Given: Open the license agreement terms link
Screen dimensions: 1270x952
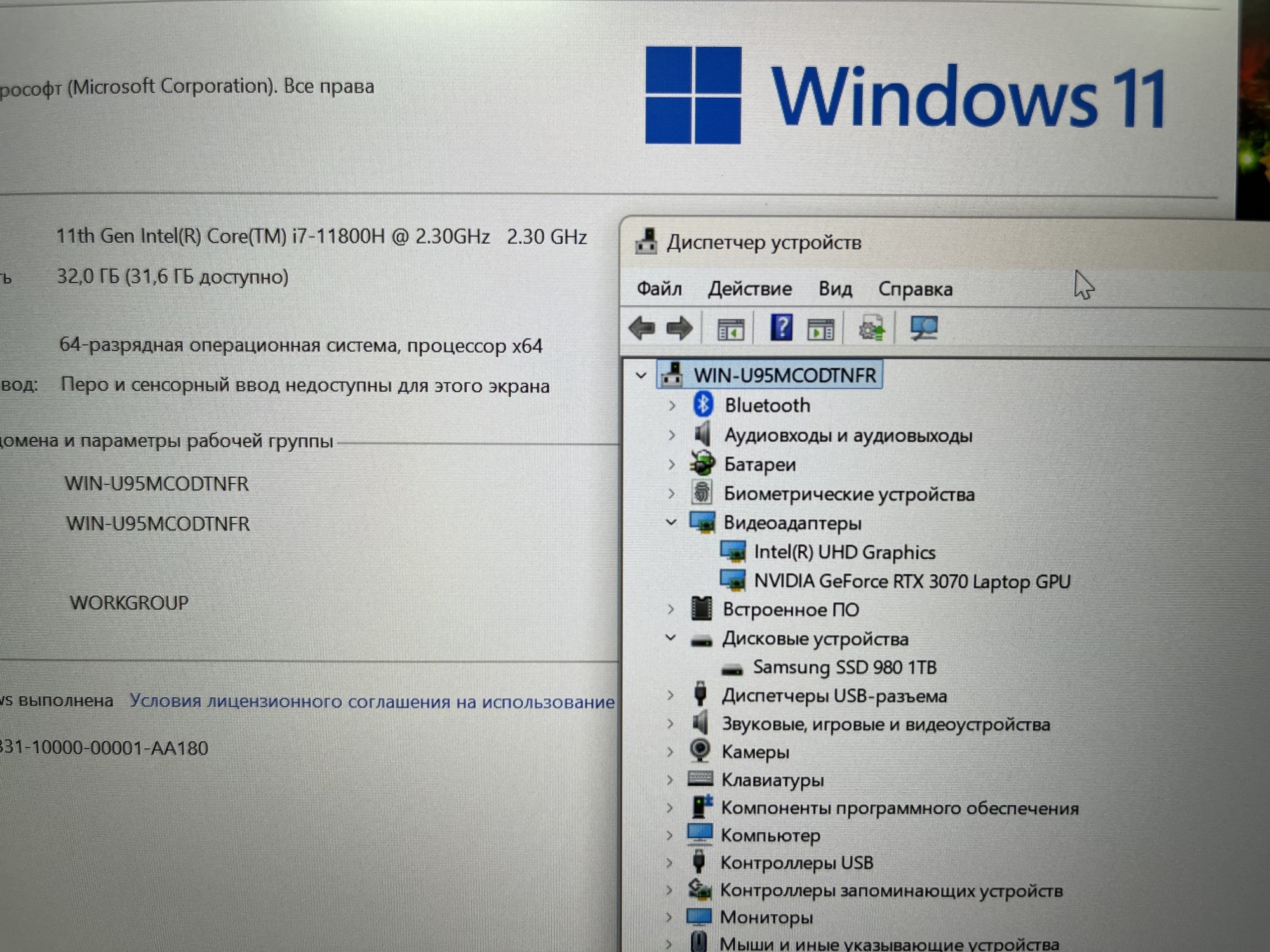Looking at the screenshot, I should coord(371,701).
